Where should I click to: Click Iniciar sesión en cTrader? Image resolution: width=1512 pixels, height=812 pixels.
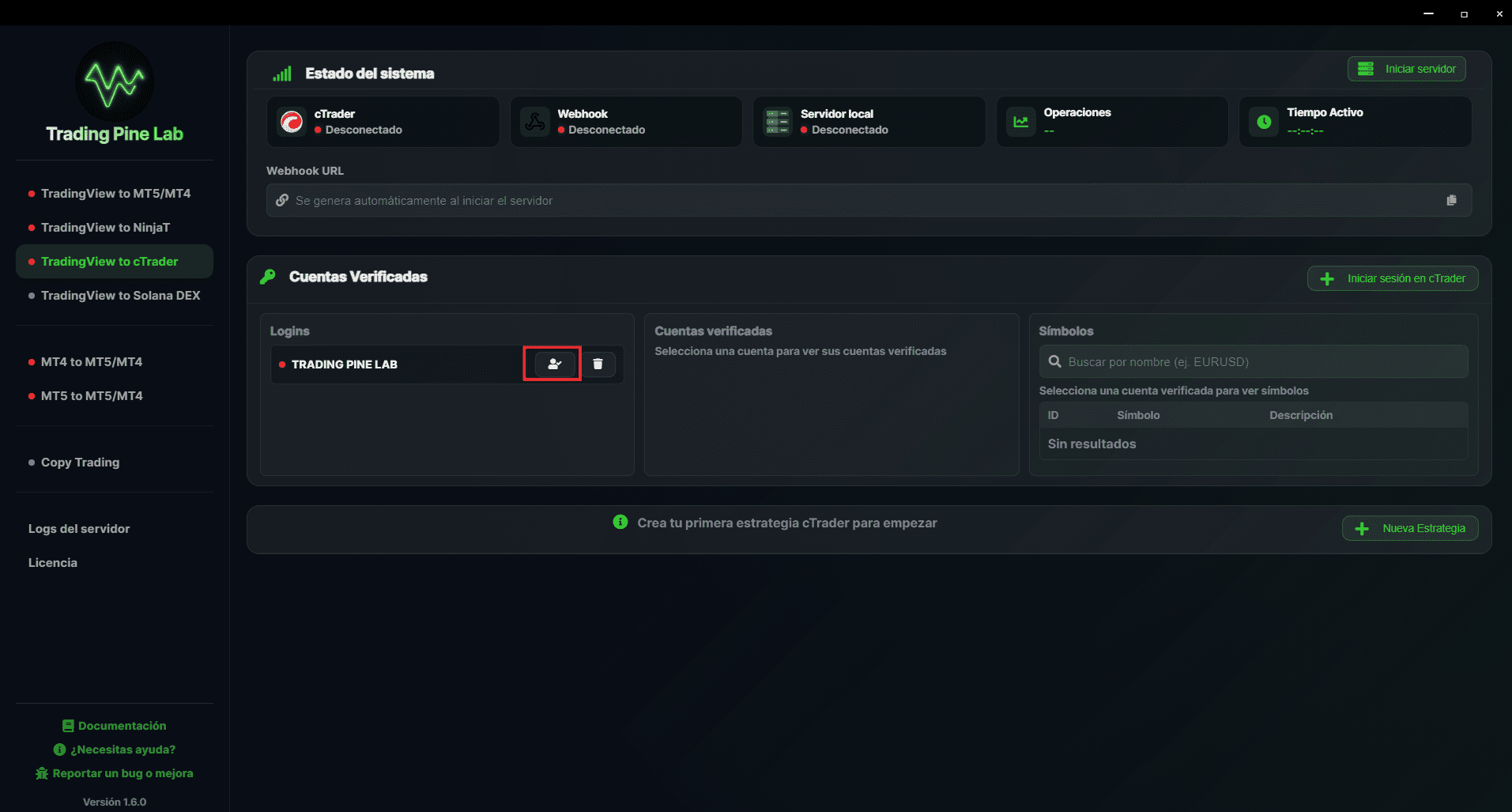(x=1392, y=278)
